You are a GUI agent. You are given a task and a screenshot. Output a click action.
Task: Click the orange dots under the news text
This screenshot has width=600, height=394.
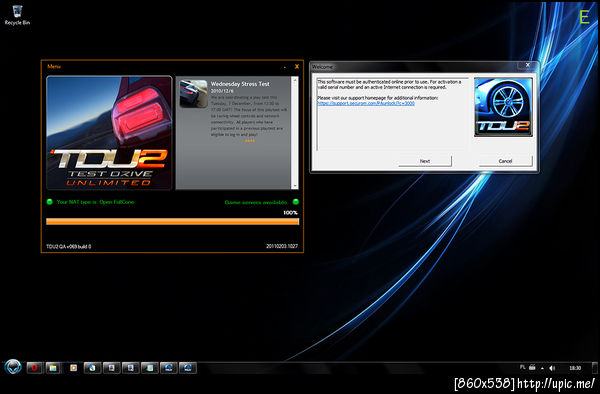point(249,141)
